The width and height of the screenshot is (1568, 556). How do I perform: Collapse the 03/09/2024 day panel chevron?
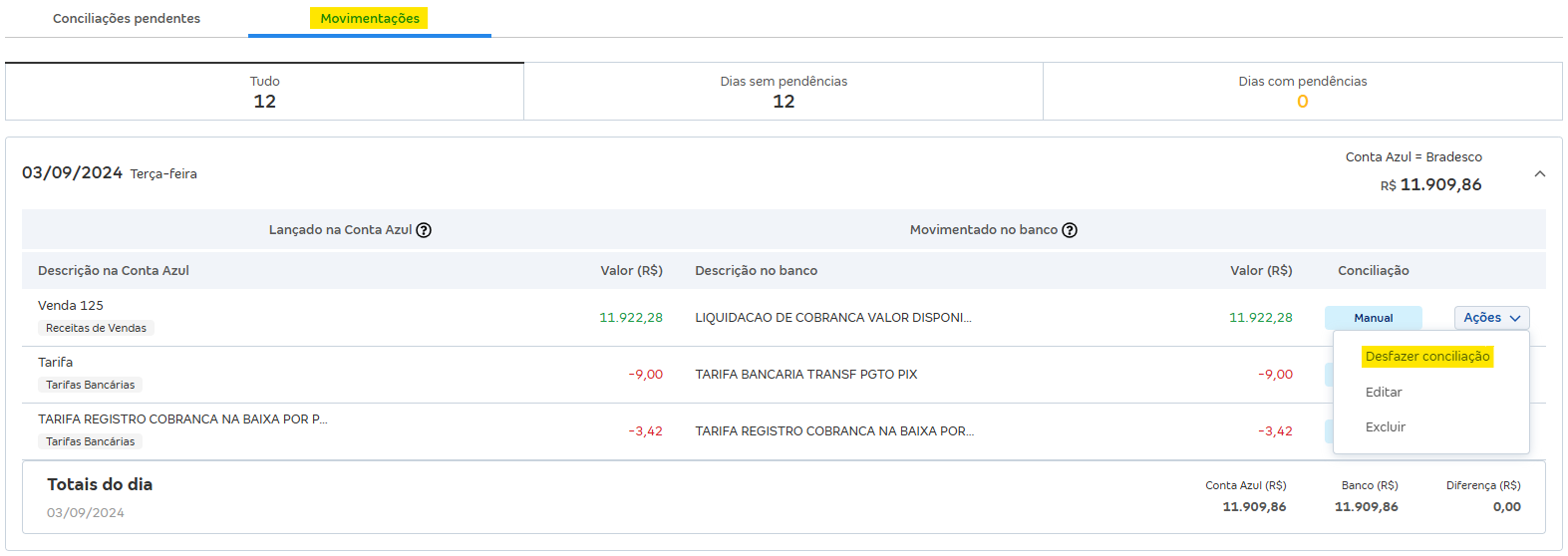pyautogui.click(x=1540, y=174)
